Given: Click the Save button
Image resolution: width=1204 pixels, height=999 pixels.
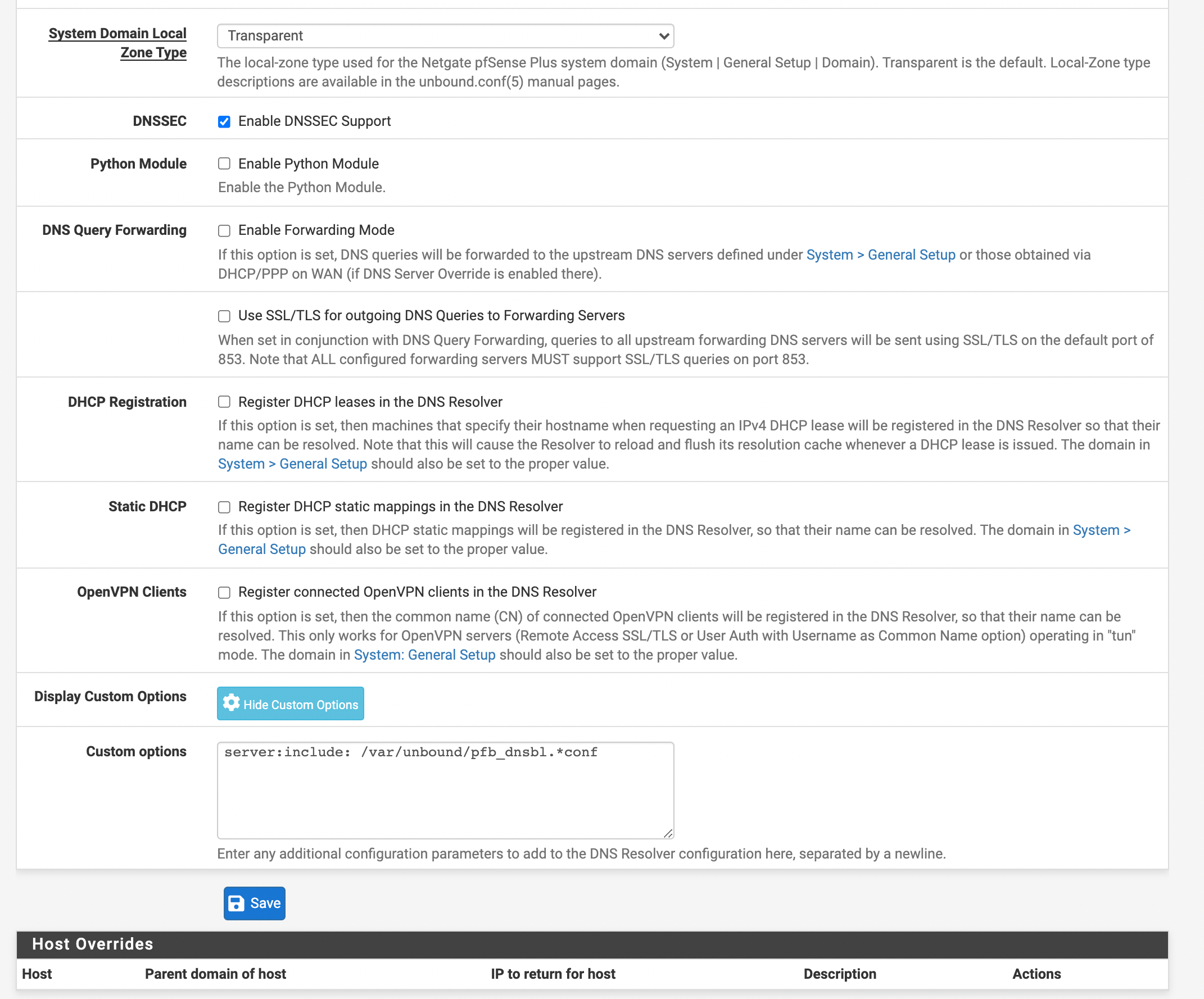Looking at the screenshot, I should point(254,903).
